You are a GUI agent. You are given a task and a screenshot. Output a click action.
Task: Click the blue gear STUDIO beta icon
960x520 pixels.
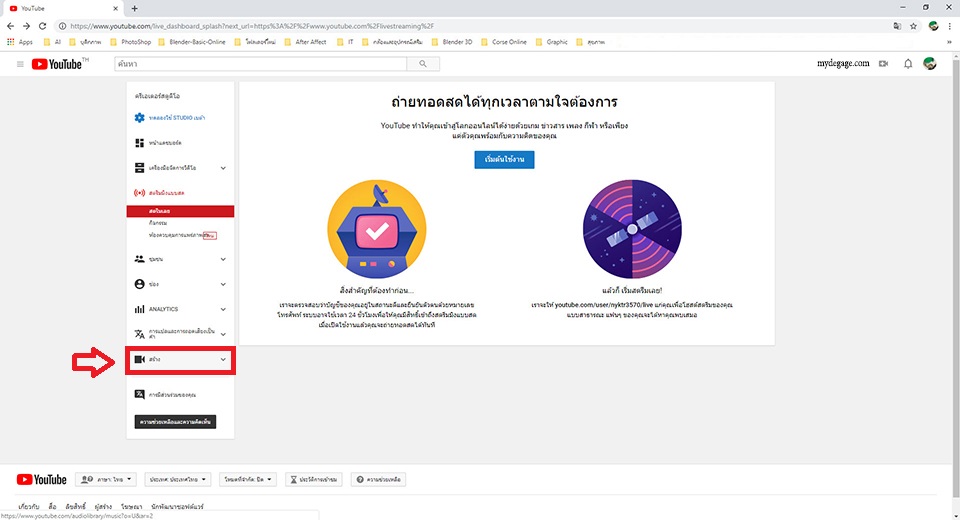coord(140,118)
